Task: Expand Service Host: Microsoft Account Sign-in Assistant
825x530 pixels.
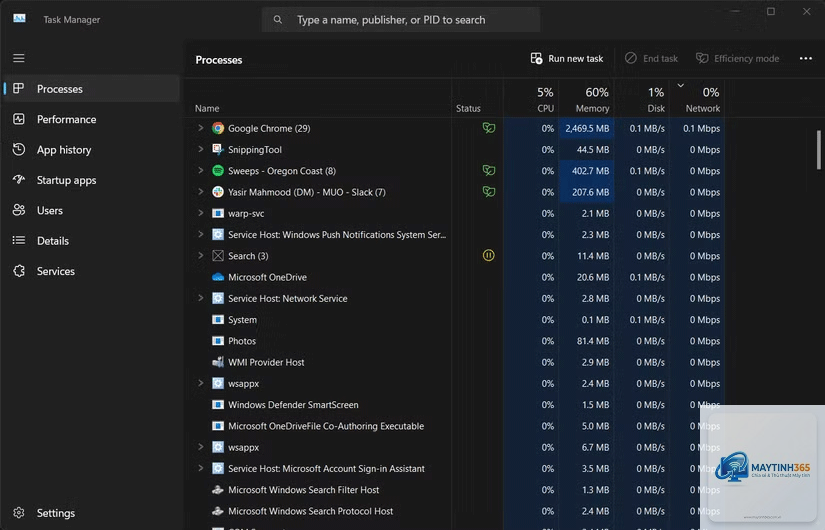Action: (x=200, y=468)
